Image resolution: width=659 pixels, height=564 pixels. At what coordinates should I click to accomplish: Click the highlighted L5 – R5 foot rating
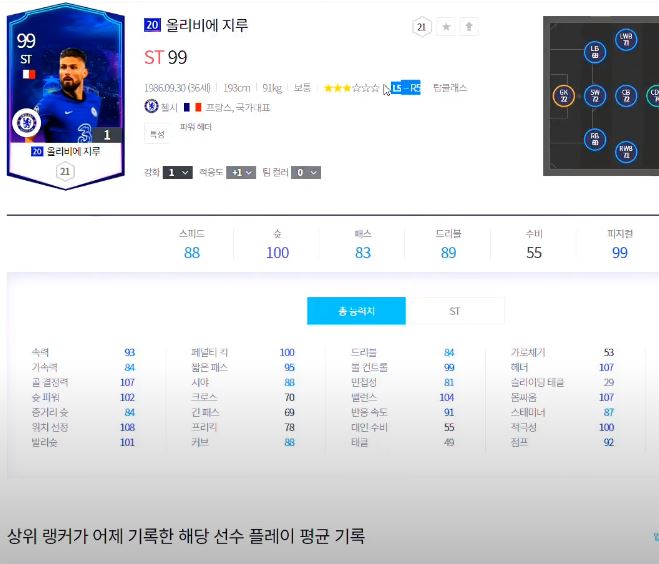pos(406,88)
